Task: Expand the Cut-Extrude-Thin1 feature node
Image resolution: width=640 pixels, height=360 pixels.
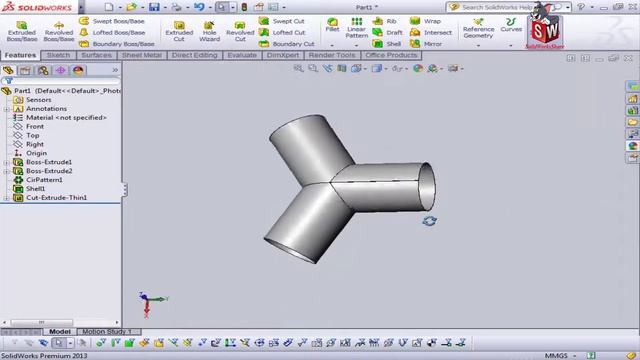Action: point(6,198)
